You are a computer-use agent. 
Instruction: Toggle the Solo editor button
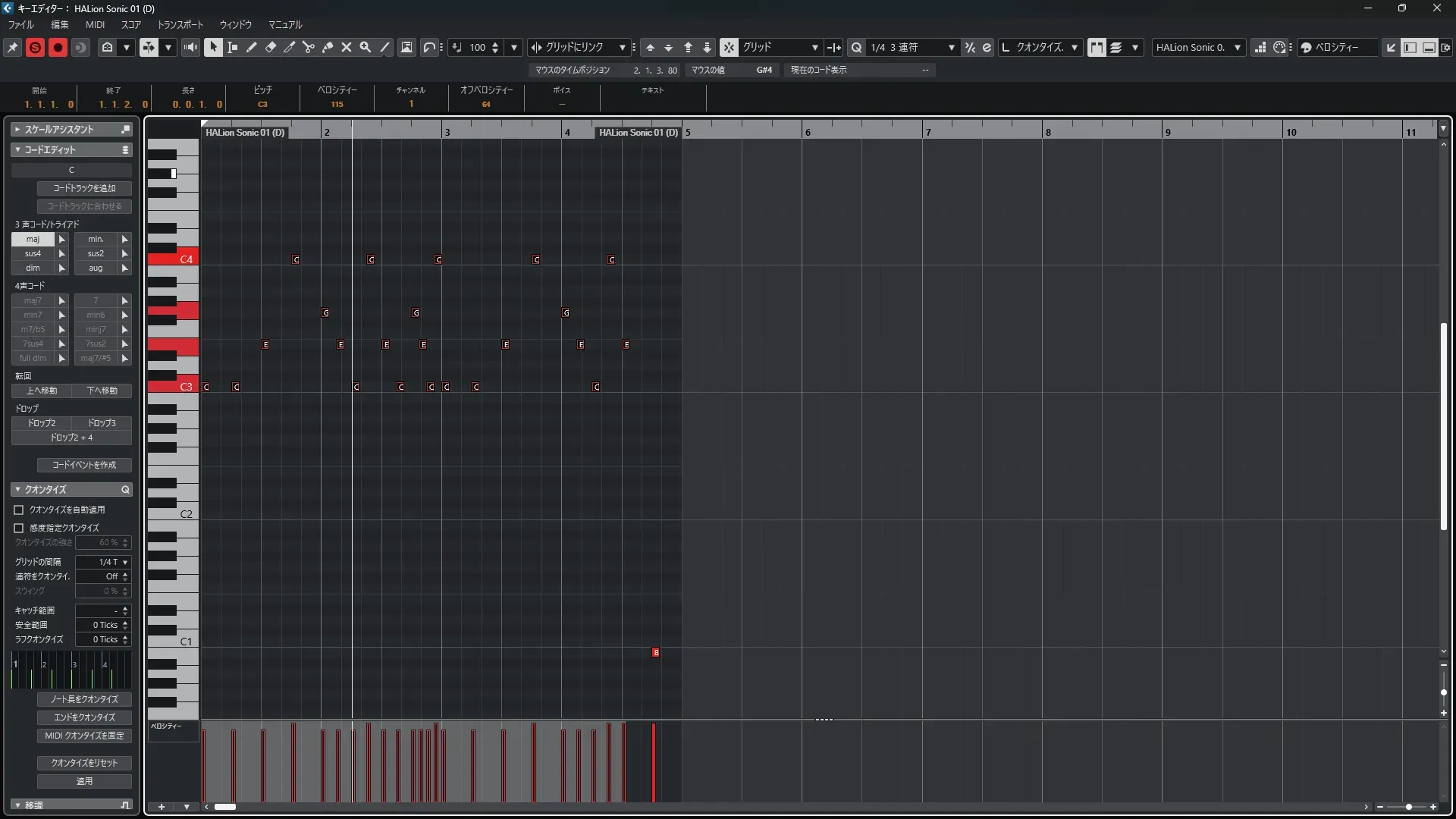pos(35,47)
